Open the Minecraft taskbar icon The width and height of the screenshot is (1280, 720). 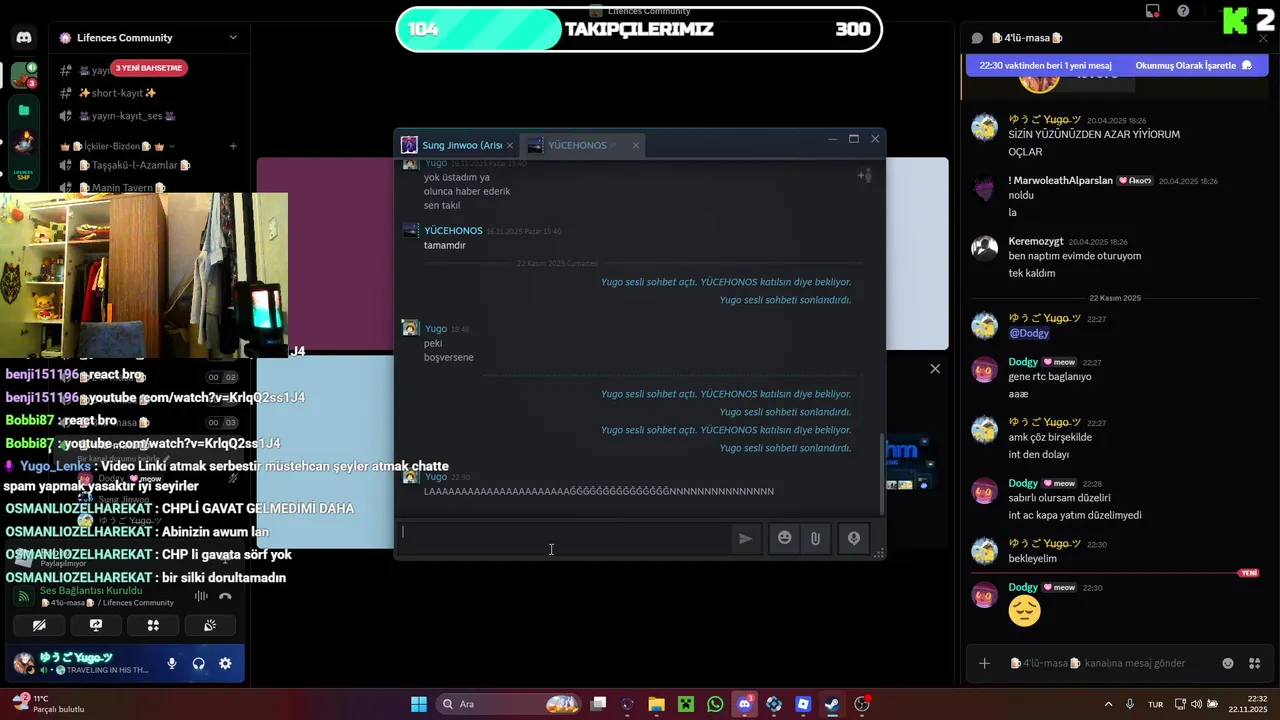686,704
